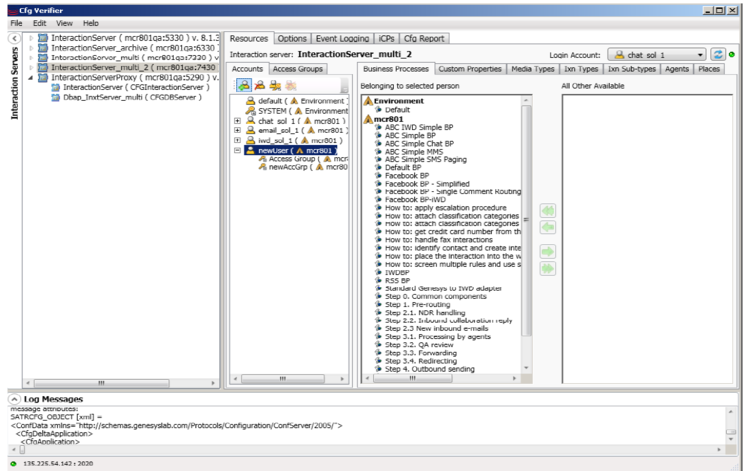Switch to the iCPs tab
Image resolution: width=750 pixels, height=471 pixels.
coord(386,39)
